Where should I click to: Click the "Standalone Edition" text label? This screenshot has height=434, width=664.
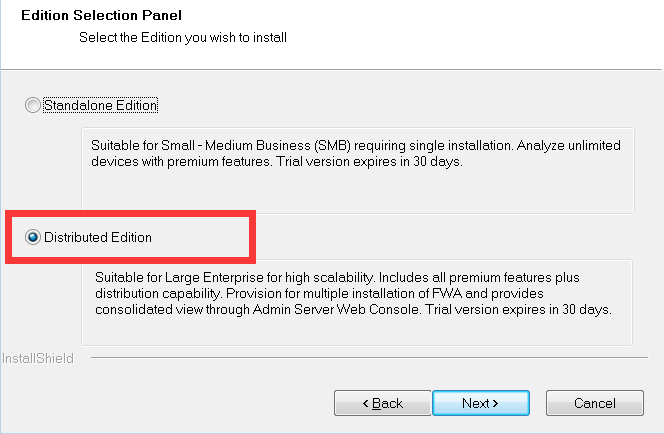(x=101, y=105)
